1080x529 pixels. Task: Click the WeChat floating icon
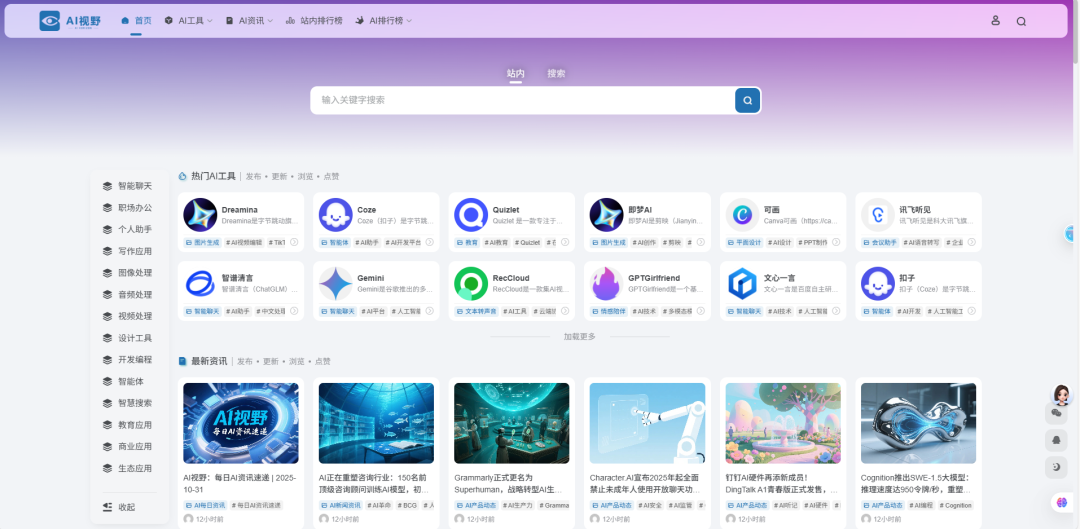tap(1056, 413)
